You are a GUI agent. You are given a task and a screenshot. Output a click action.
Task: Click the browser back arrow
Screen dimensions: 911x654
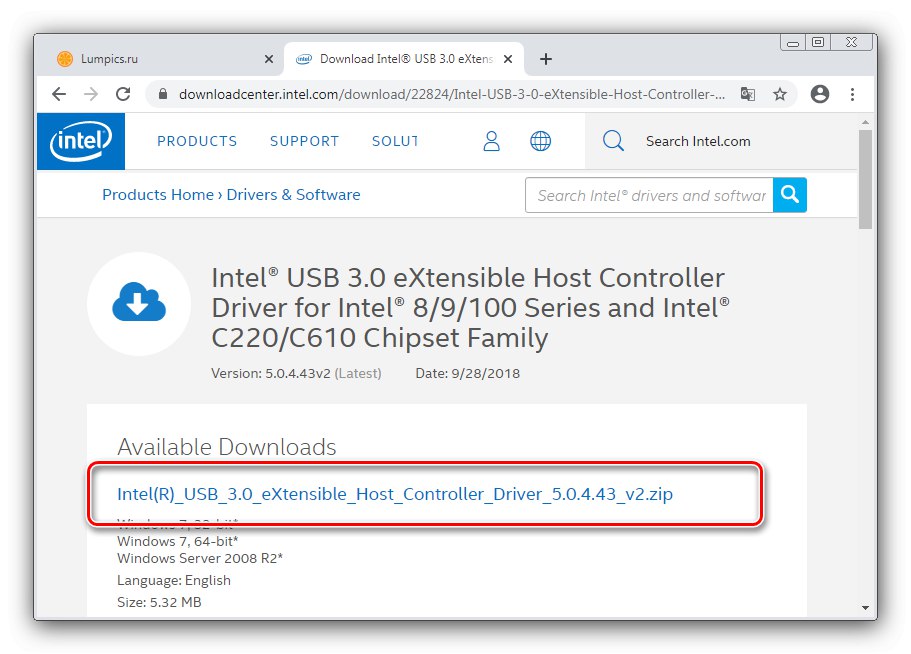(59, 94)
